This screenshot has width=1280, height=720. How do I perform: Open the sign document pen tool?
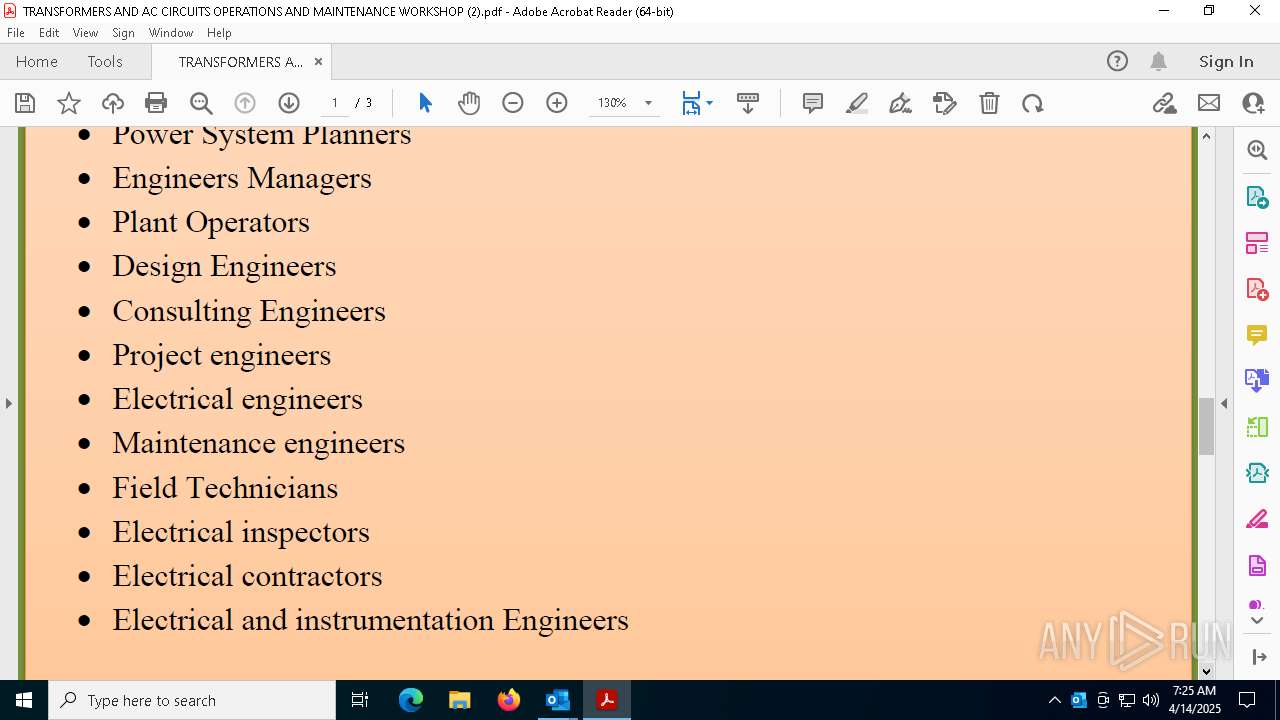[x=901, y=103]
